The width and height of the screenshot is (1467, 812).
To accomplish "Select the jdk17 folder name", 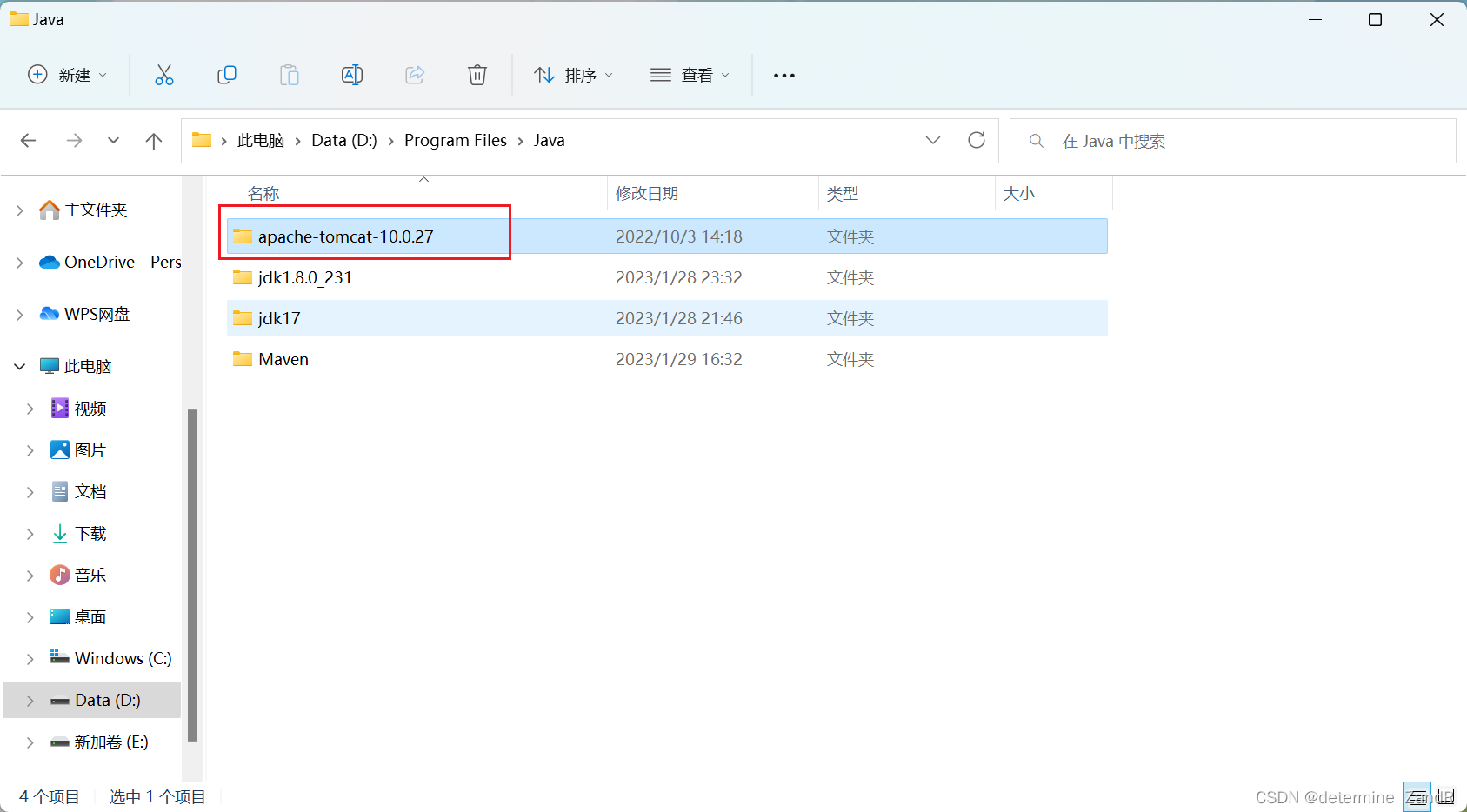I will tap(279, 318).
